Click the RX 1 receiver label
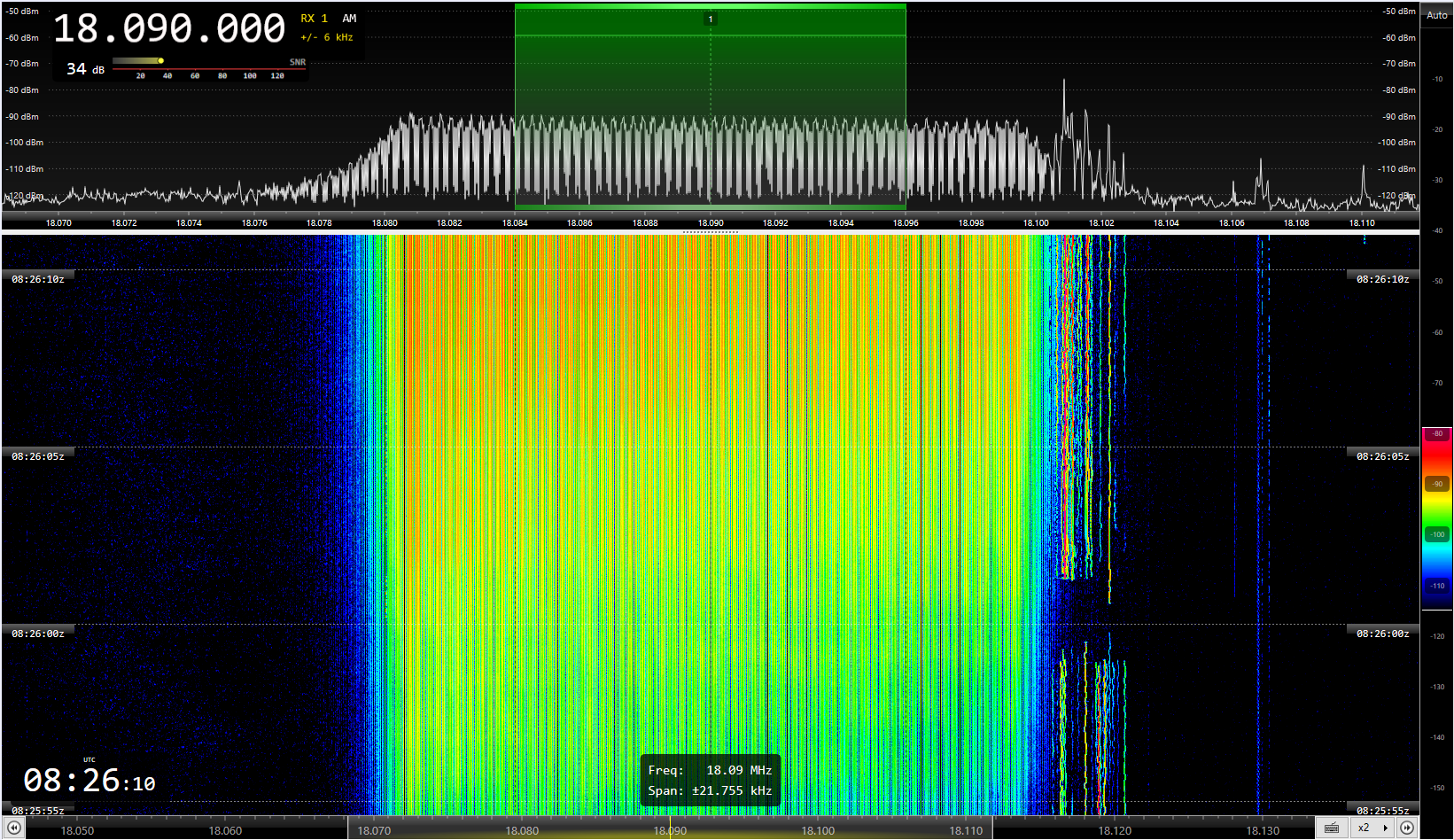1454x840 pixels. [x=314, y=19]
